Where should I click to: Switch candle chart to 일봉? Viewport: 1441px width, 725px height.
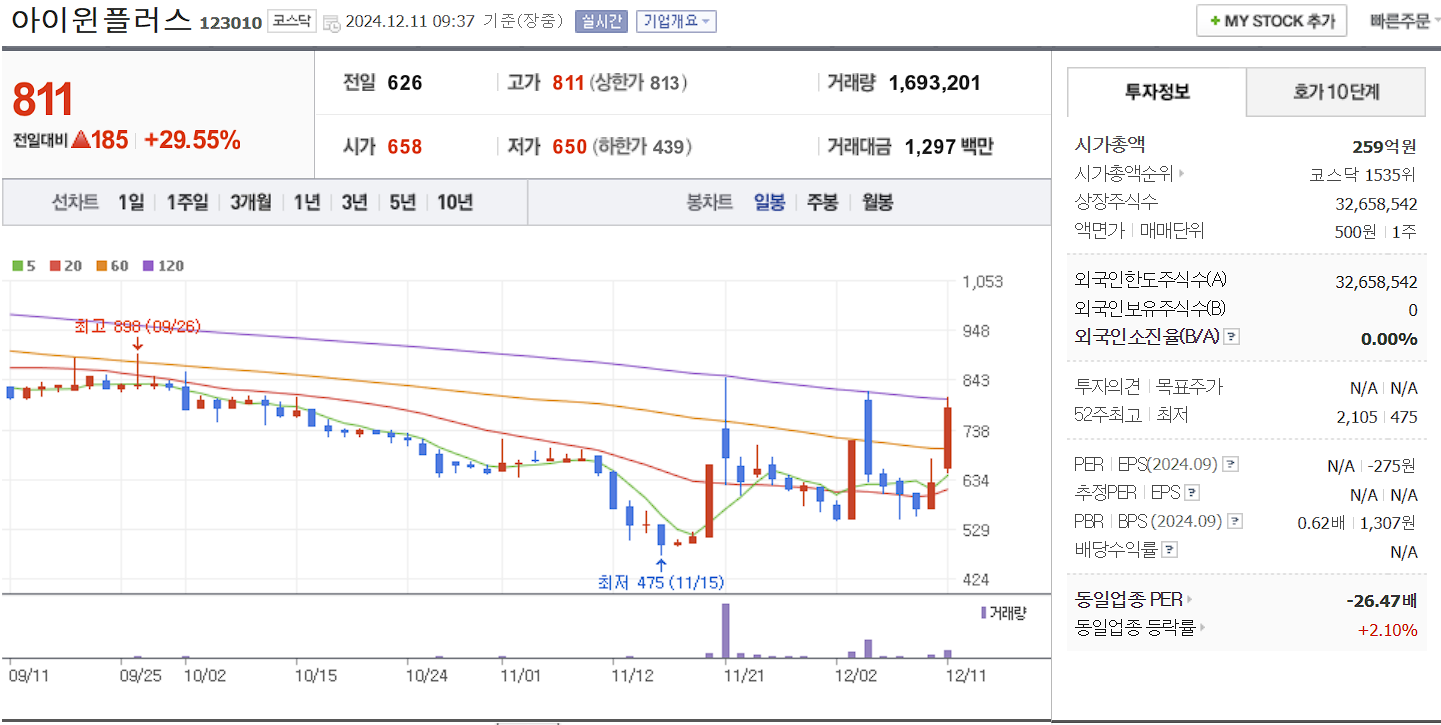click(769, 202)
